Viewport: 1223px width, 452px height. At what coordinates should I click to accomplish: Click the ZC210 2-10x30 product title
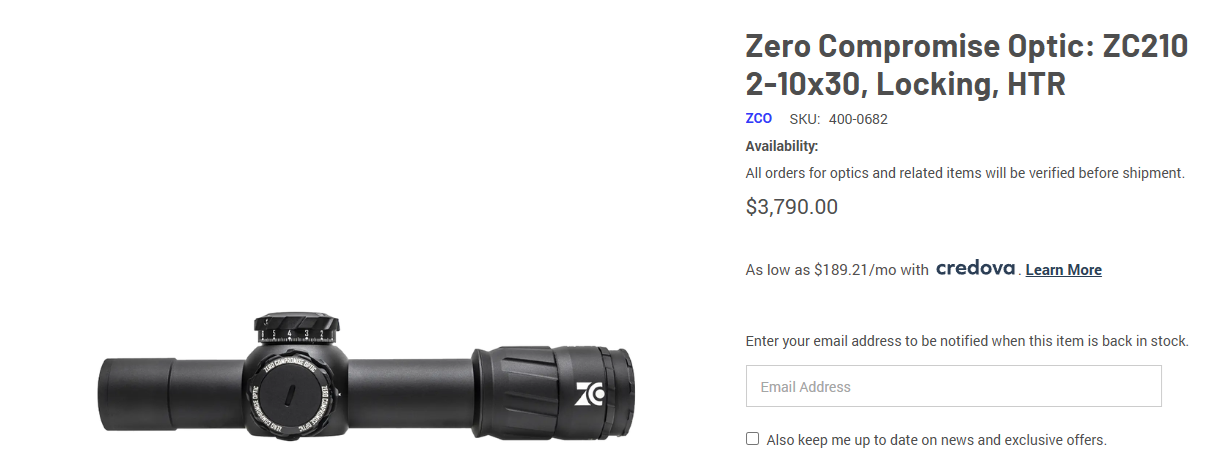coord(966,65)
